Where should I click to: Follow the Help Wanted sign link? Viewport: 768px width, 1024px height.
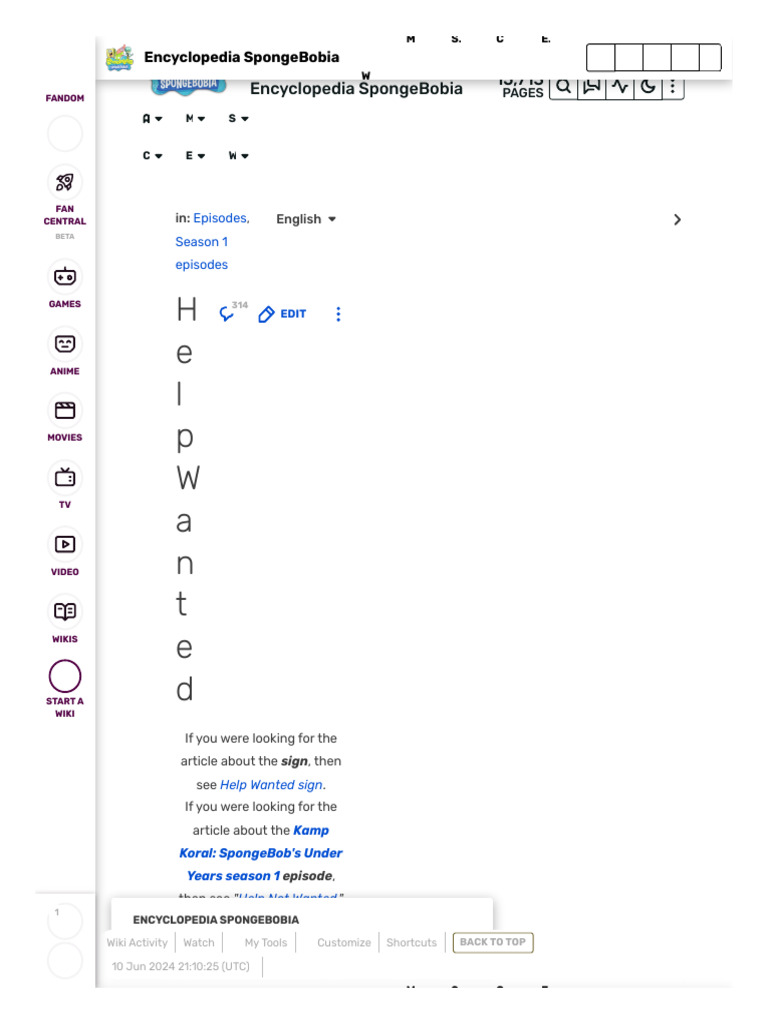click(x=272, y=785)
